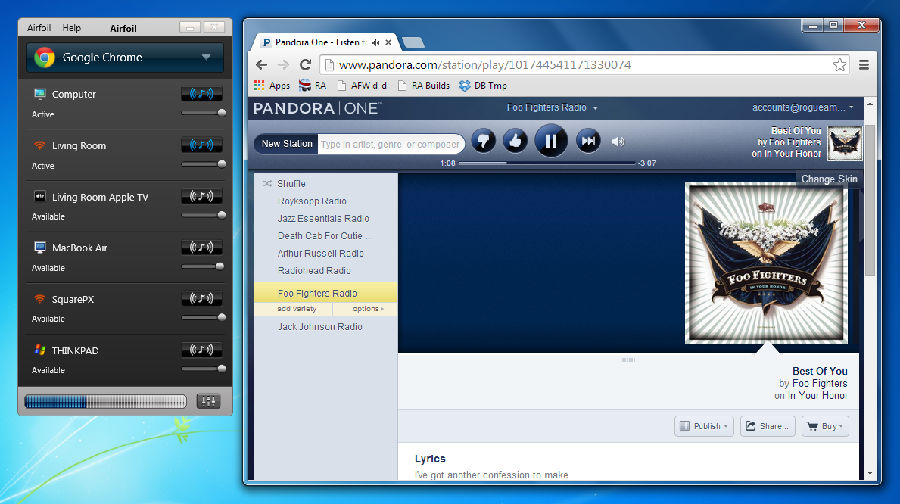Open the Foo Fighters Radio station dropdown
The width and height of the screenshot is (900, 504).
[552, 107]
